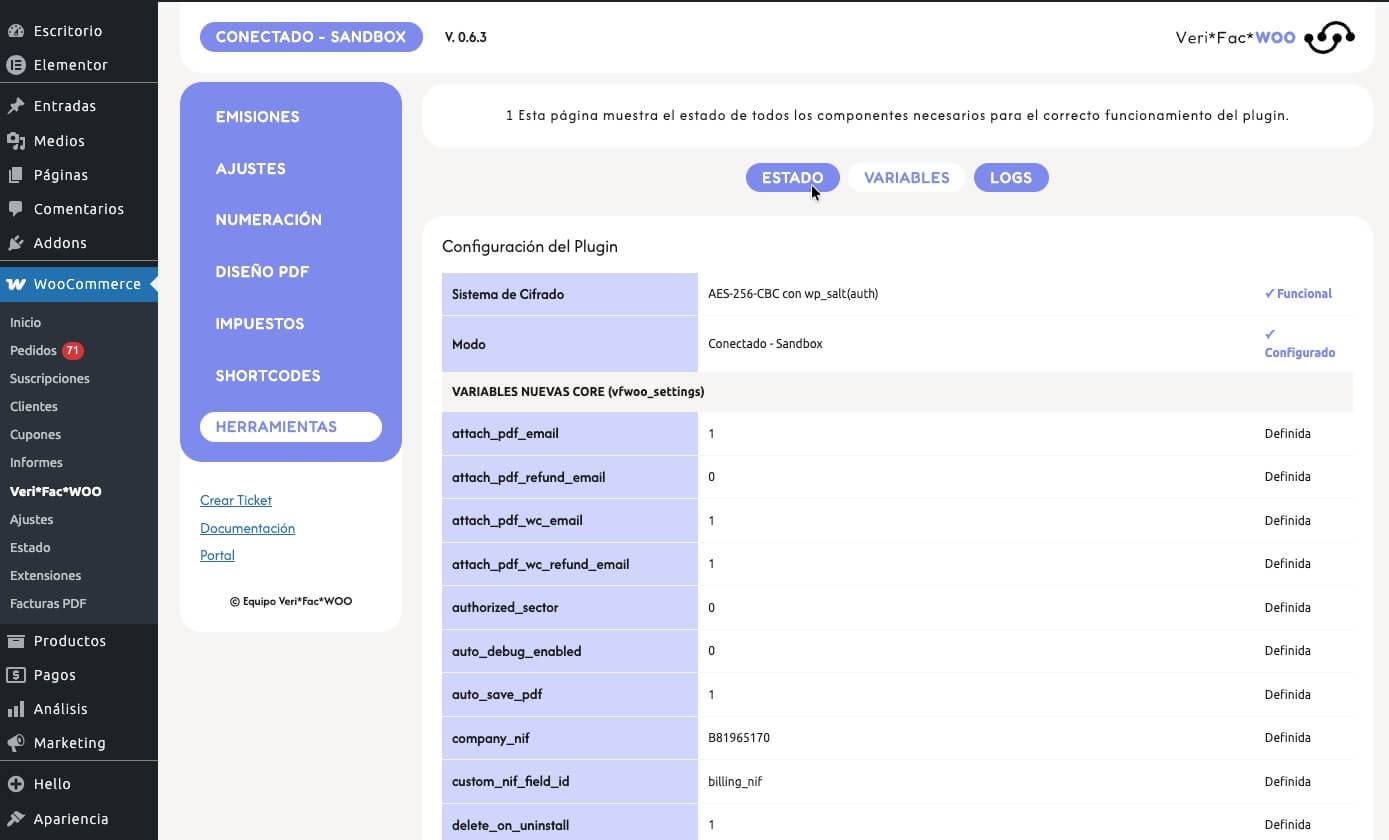Open the Portal link
Screen dimensions: 1389x840
coord(217,555)
